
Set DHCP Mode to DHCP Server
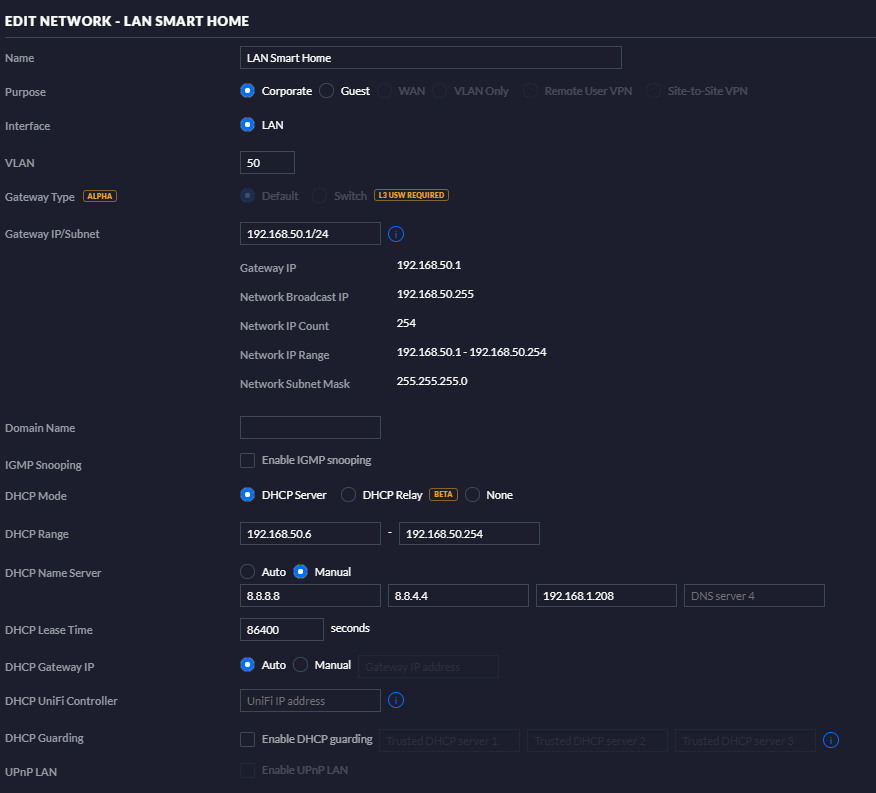click(x=247, y=495)
